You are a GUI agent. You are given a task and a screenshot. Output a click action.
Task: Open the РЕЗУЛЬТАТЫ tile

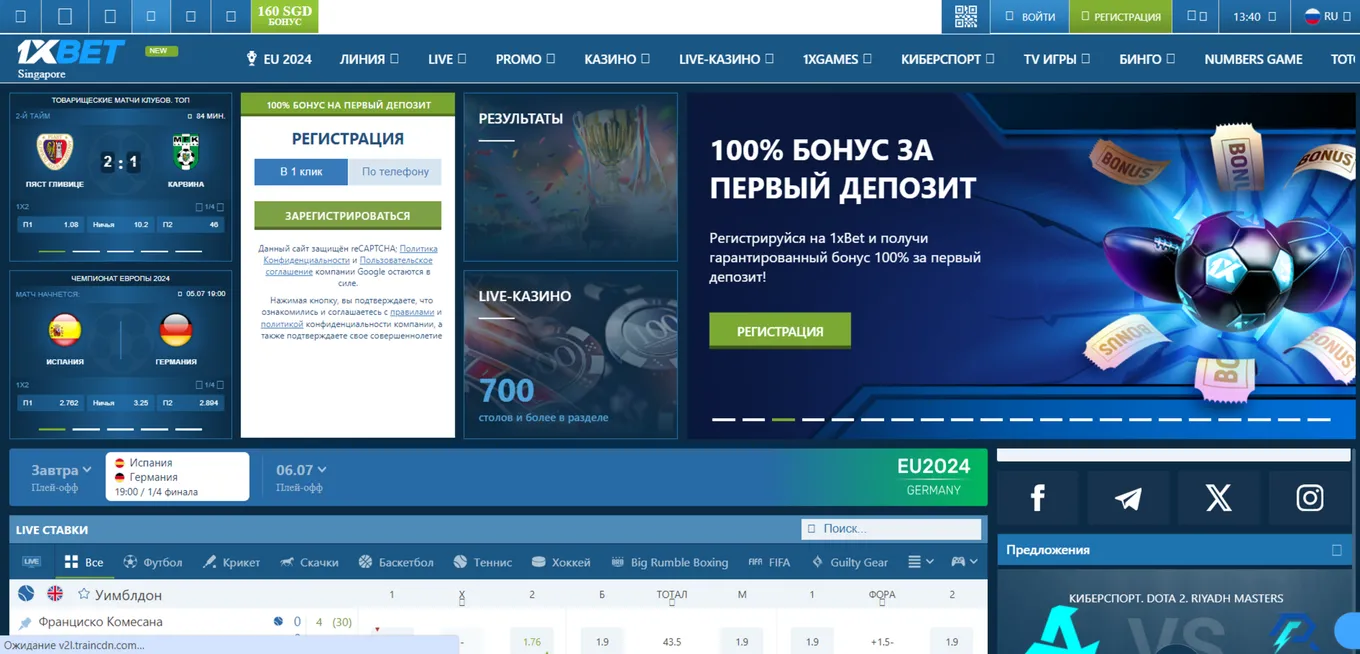point(570,177)
